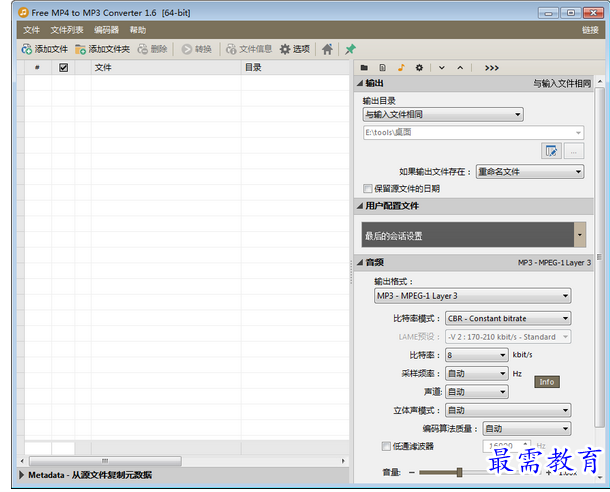The height and width of the screenshot is (492, 610).
Task: Enable the 低通滤波器 checkbox
Action: pyautogui.click(x=386, y=446)
